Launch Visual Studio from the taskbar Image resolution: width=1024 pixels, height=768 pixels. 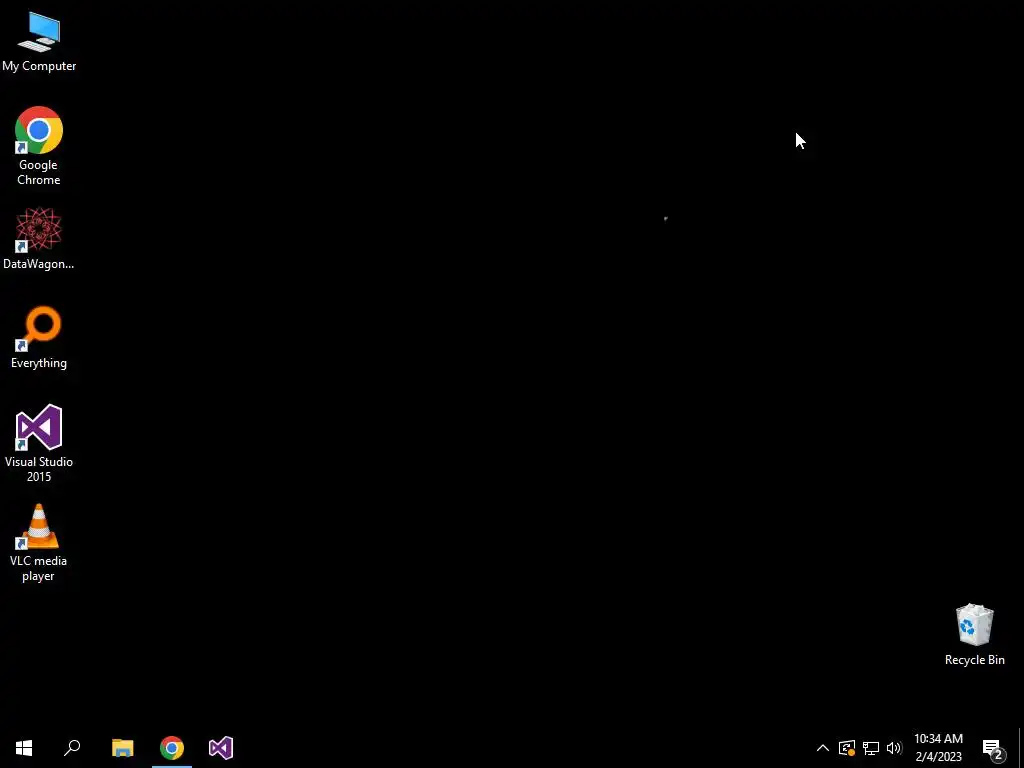pyautogui.click(x=221, y=748)
